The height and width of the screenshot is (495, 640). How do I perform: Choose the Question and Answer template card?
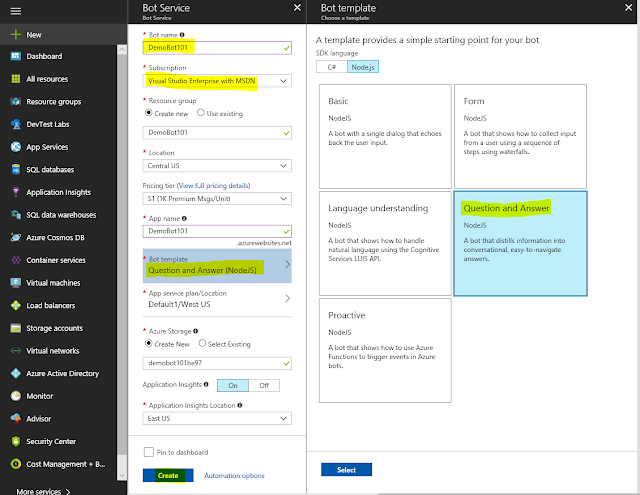(x=520, y=243)
